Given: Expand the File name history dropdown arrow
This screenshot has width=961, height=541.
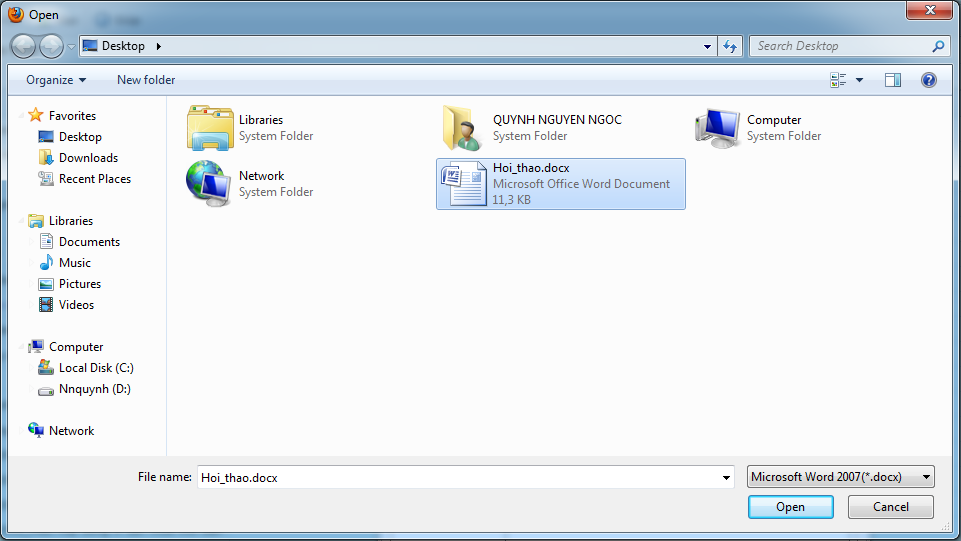Looking at the screenshot, I should tap(727, 478).
